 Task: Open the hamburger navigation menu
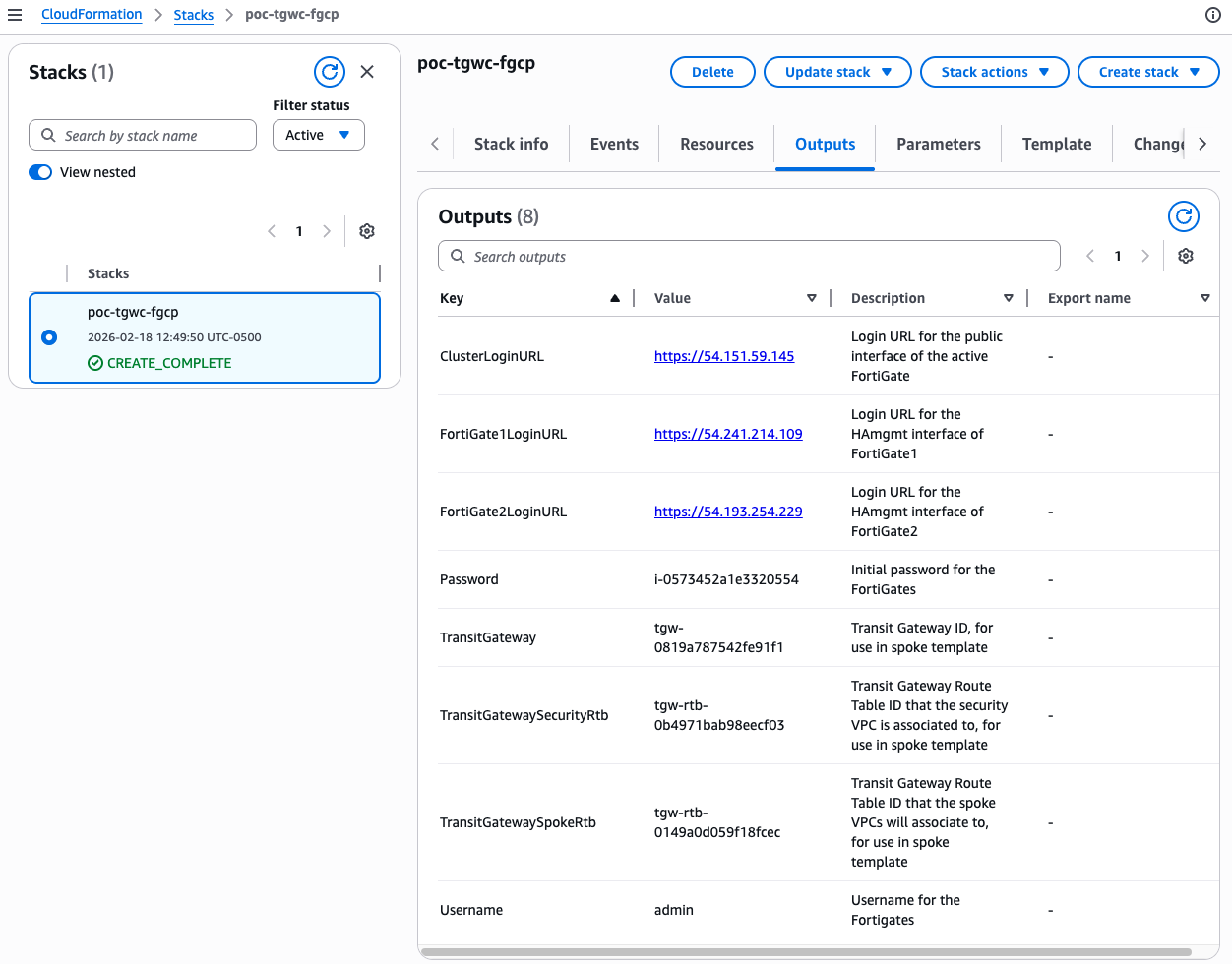click(15, 15)
